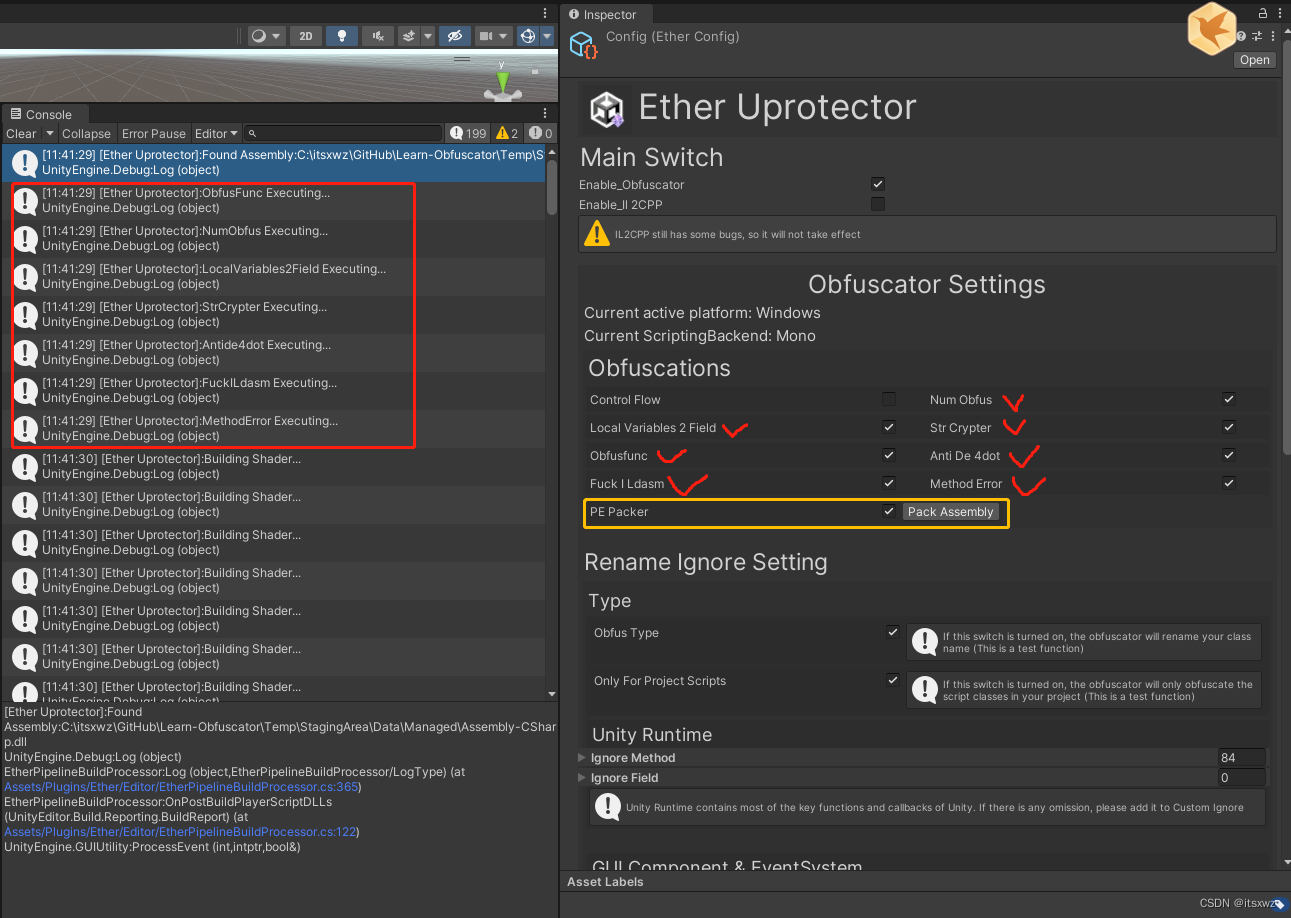
Task: Toggle console Collapse mode
Action: coord(87,133)
